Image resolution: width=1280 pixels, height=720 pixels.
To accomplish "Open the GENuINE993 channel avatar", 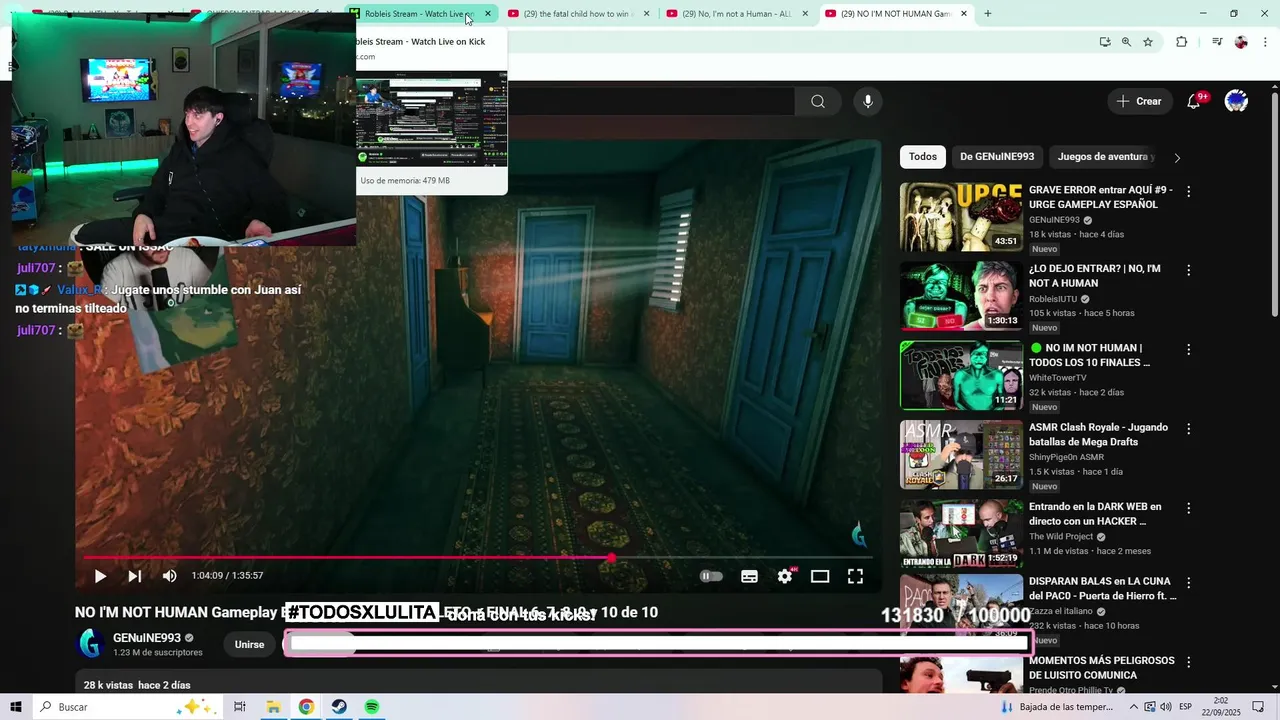I will click(91, 644).
